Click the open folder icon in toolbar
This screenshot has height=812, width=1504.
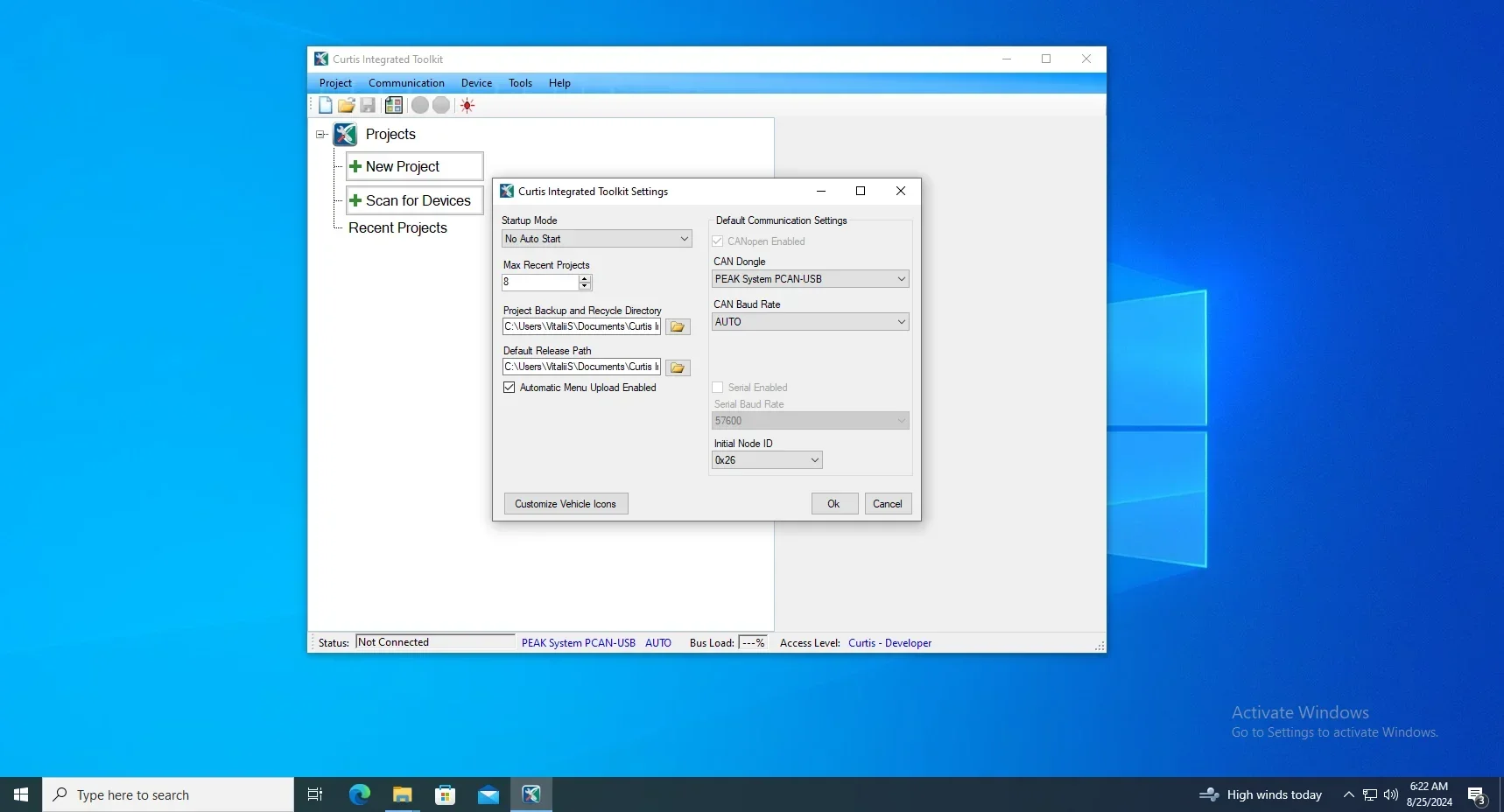click(347, 106)
